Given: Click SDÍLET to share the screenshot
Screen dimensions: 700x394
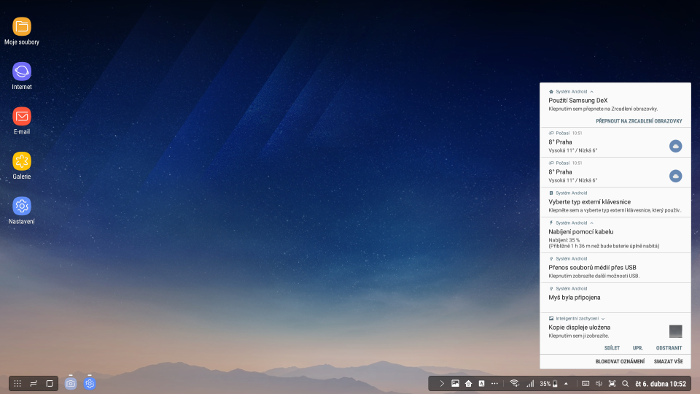Looking at the screenshot, I should pyautogui.click(x=612, y=348).
